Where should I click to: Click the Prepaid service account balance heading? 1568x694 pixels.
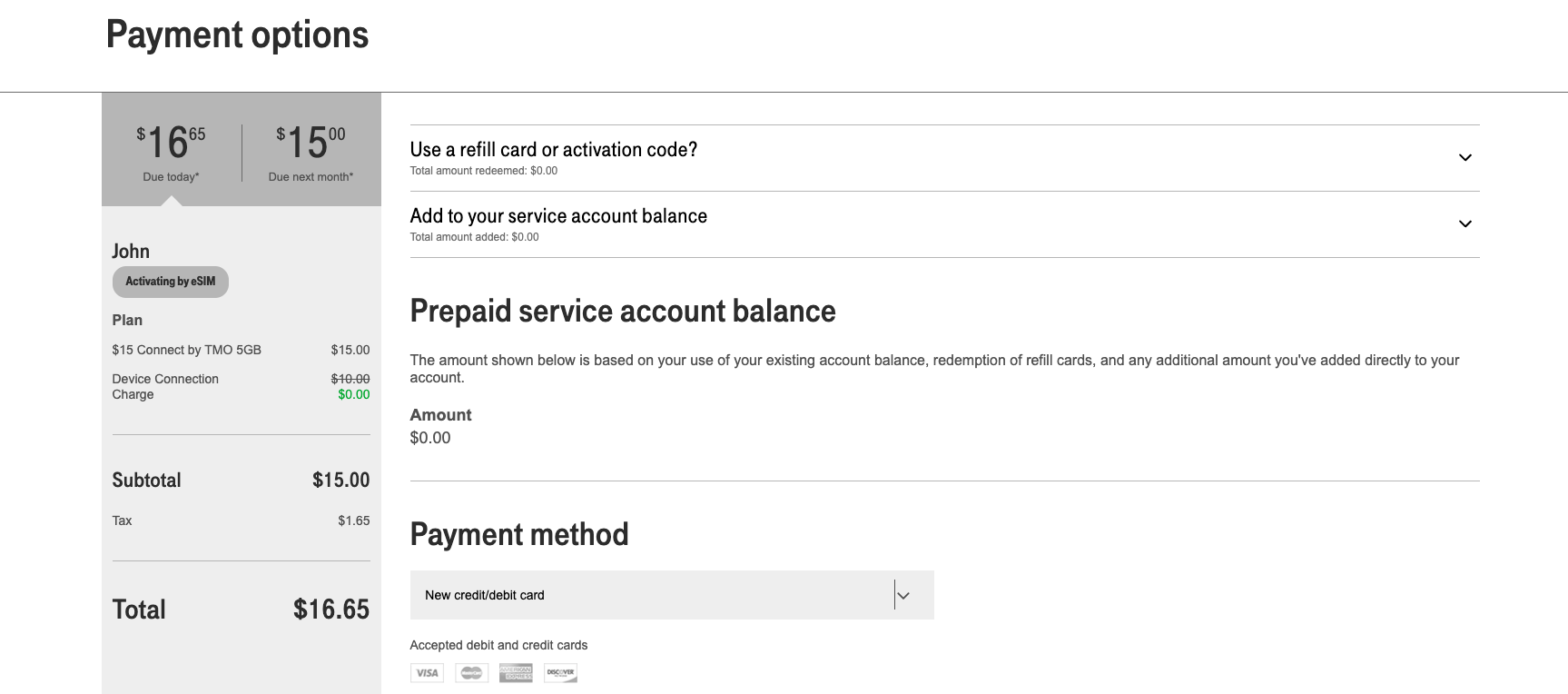(x=623, y=312)
